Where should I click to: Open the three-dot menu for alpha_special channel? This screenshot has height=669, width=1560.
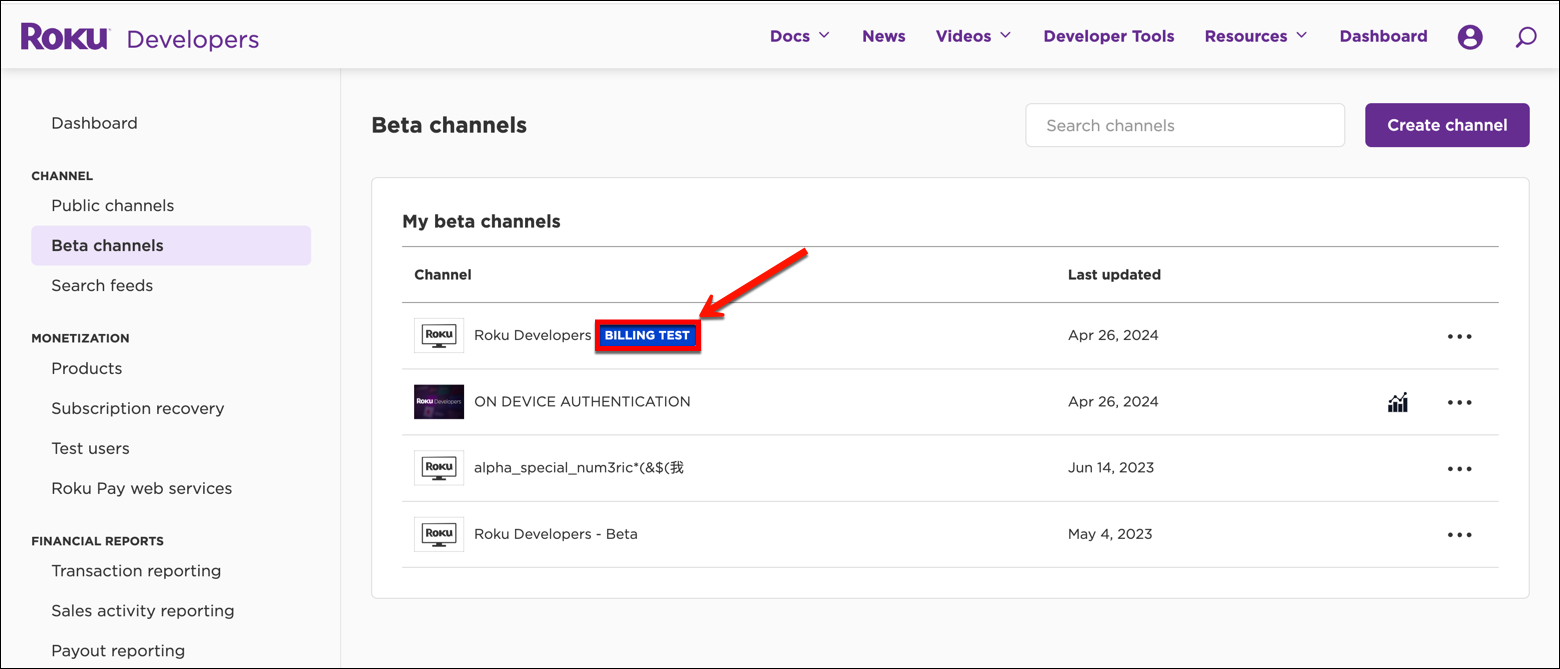[1459, 468]
